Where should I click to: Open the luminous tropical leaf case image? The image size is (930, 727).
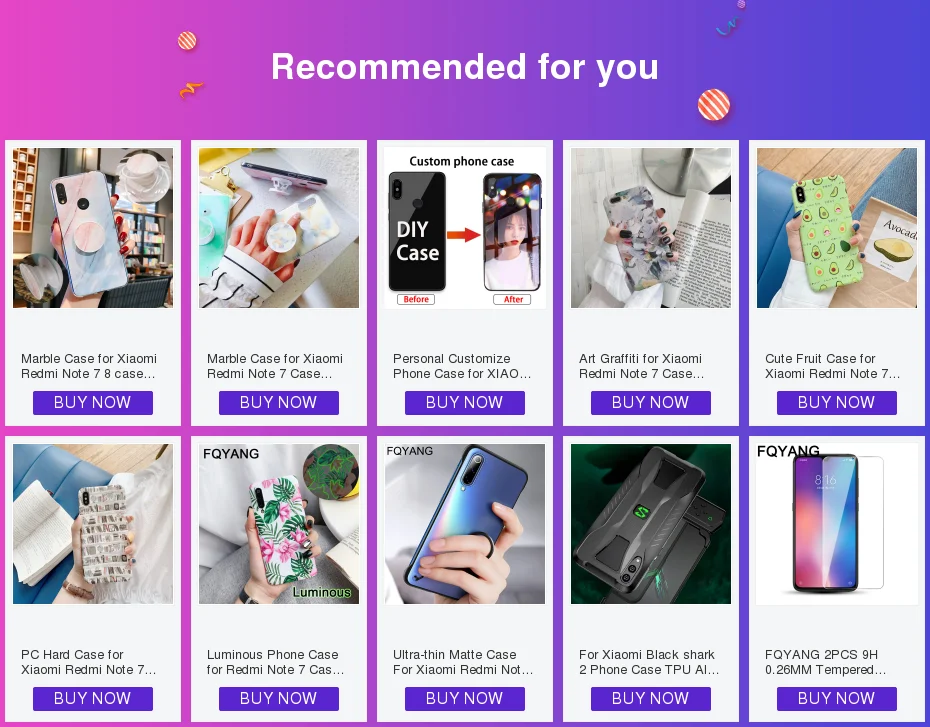click(279, 524)
